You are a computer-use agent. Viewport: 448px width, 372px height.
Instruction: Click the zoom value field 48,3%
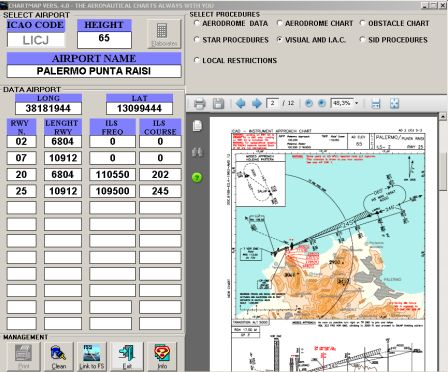tap(342, 103)
